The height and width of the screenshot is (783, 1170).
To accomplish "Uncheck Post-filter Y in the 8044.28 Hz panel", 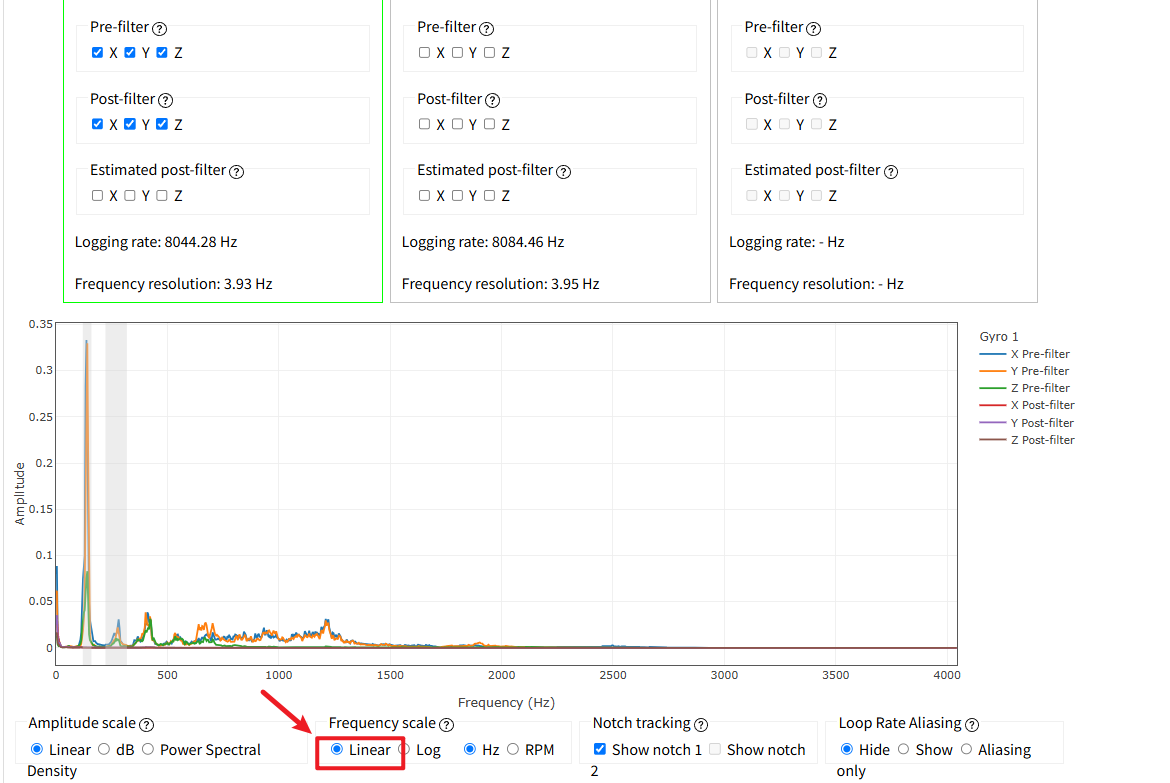I will 130,124.
